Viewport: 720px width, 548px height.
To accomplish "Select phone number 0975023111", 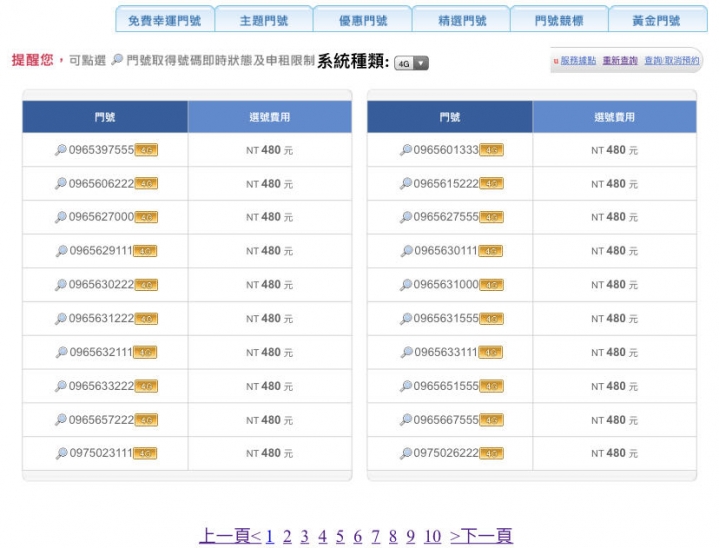I will point(101,453).
